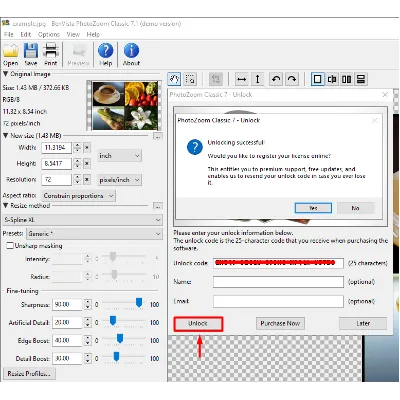This screenshot has height=400, width=400.
Task: Open the inch unit dropdown
Action: click(x=119, y=156)
